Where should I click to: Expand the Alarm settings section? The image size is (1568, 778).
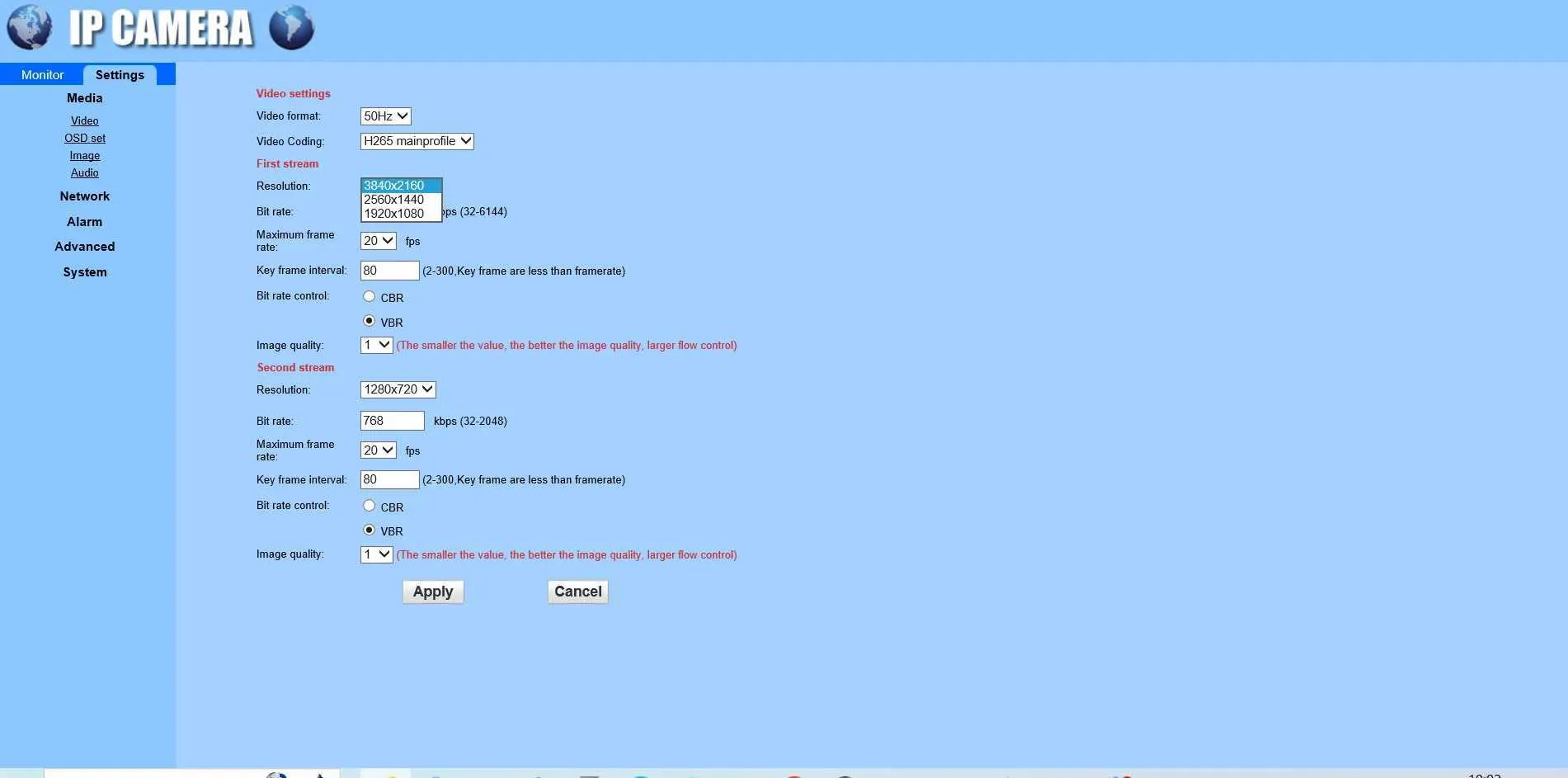coord(84,222)
